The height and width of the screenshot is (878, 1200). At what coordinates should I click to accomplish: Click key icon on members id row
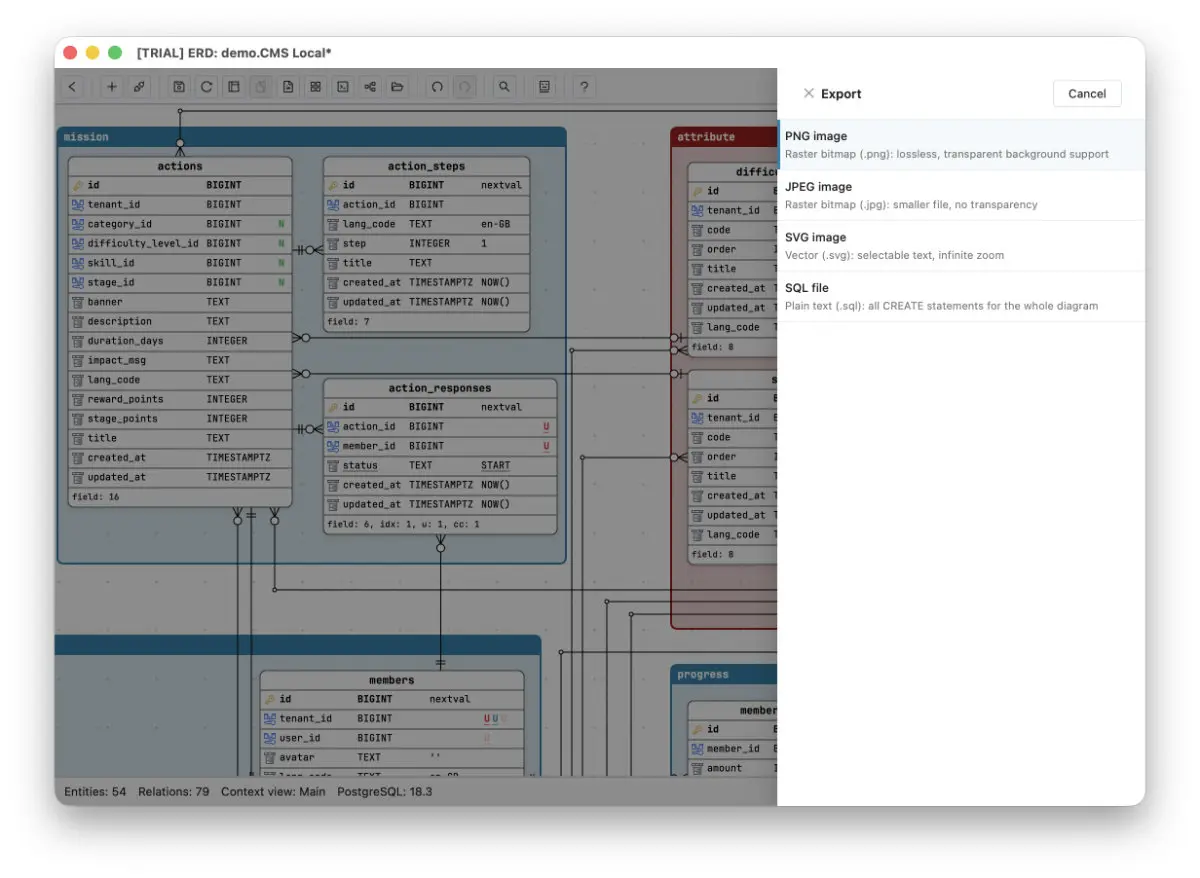pos(270,699)
